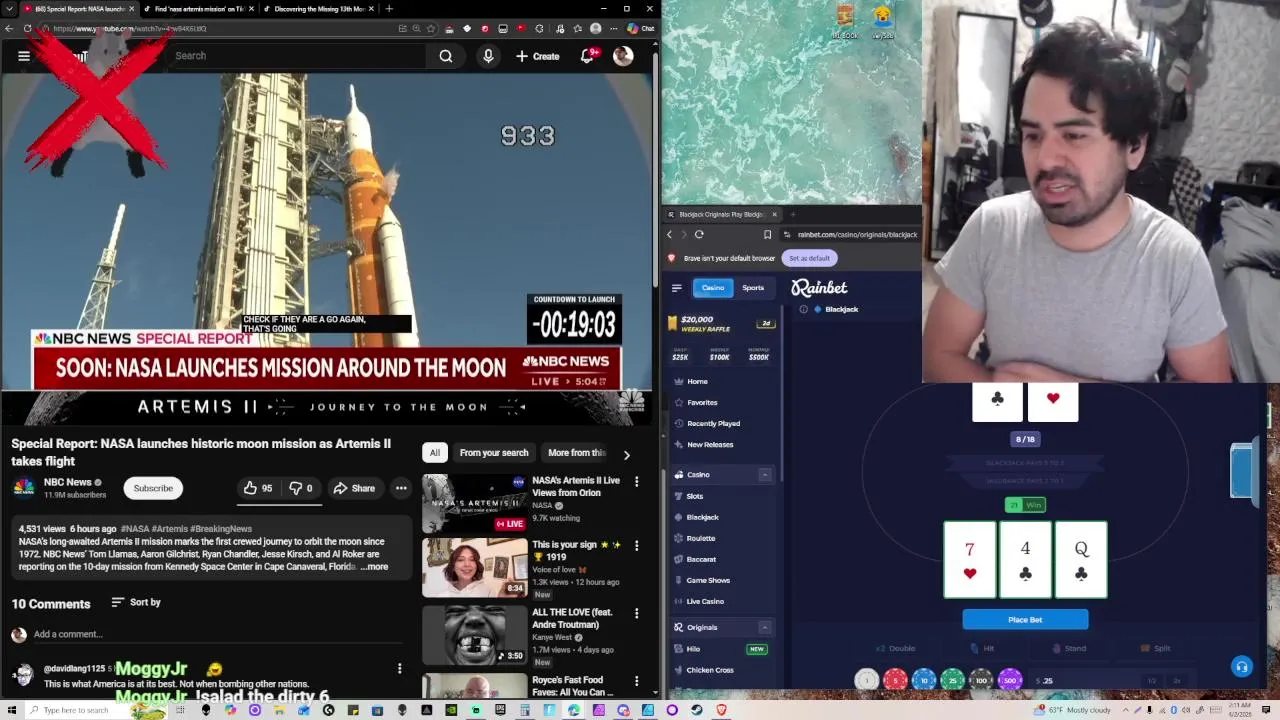Screen dimensions: 1280x720
Task: Open more actions for the video
Action: (401, 488)
